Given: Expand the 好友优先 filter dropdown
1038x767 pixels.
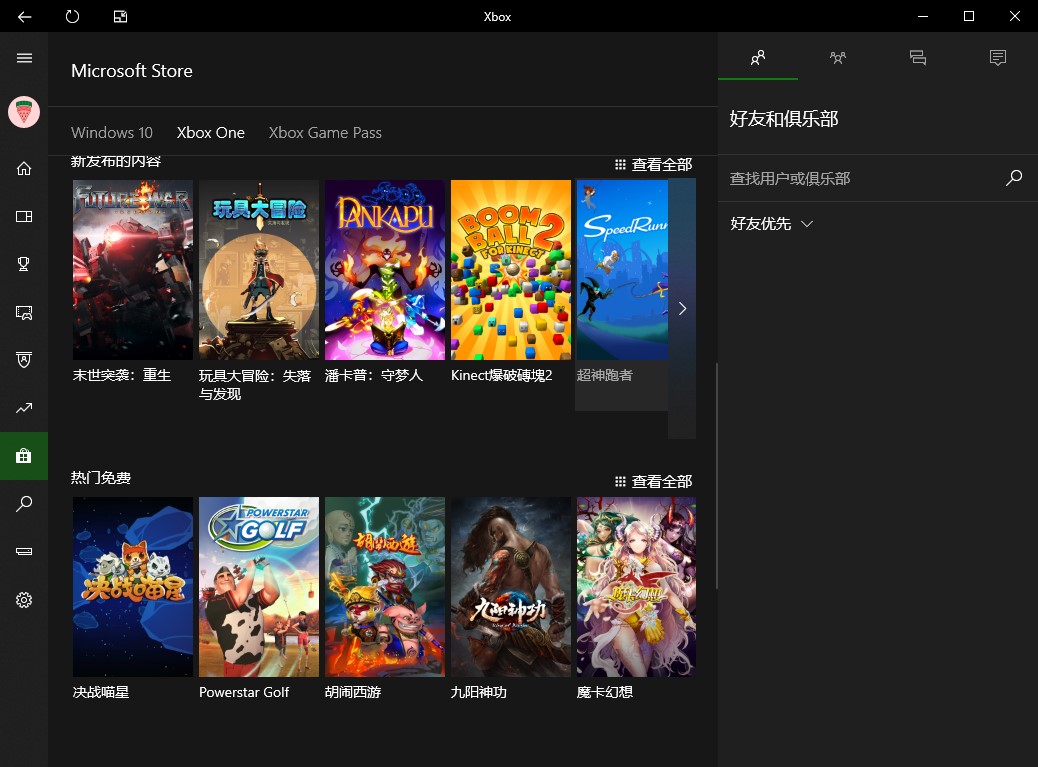Looking at the screenshot, I should click(771, 224).
